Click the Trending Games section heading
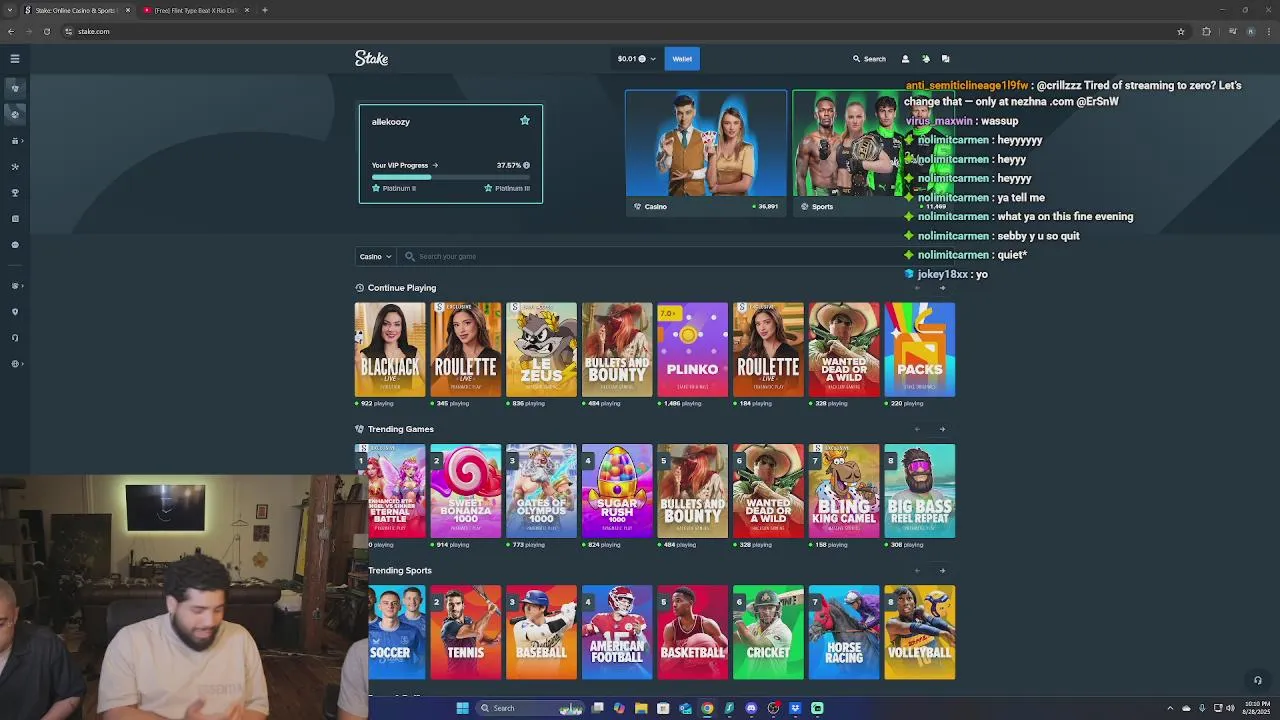Image resolution: width=1280 pixels, height=720 pixels. pos(400,429)
